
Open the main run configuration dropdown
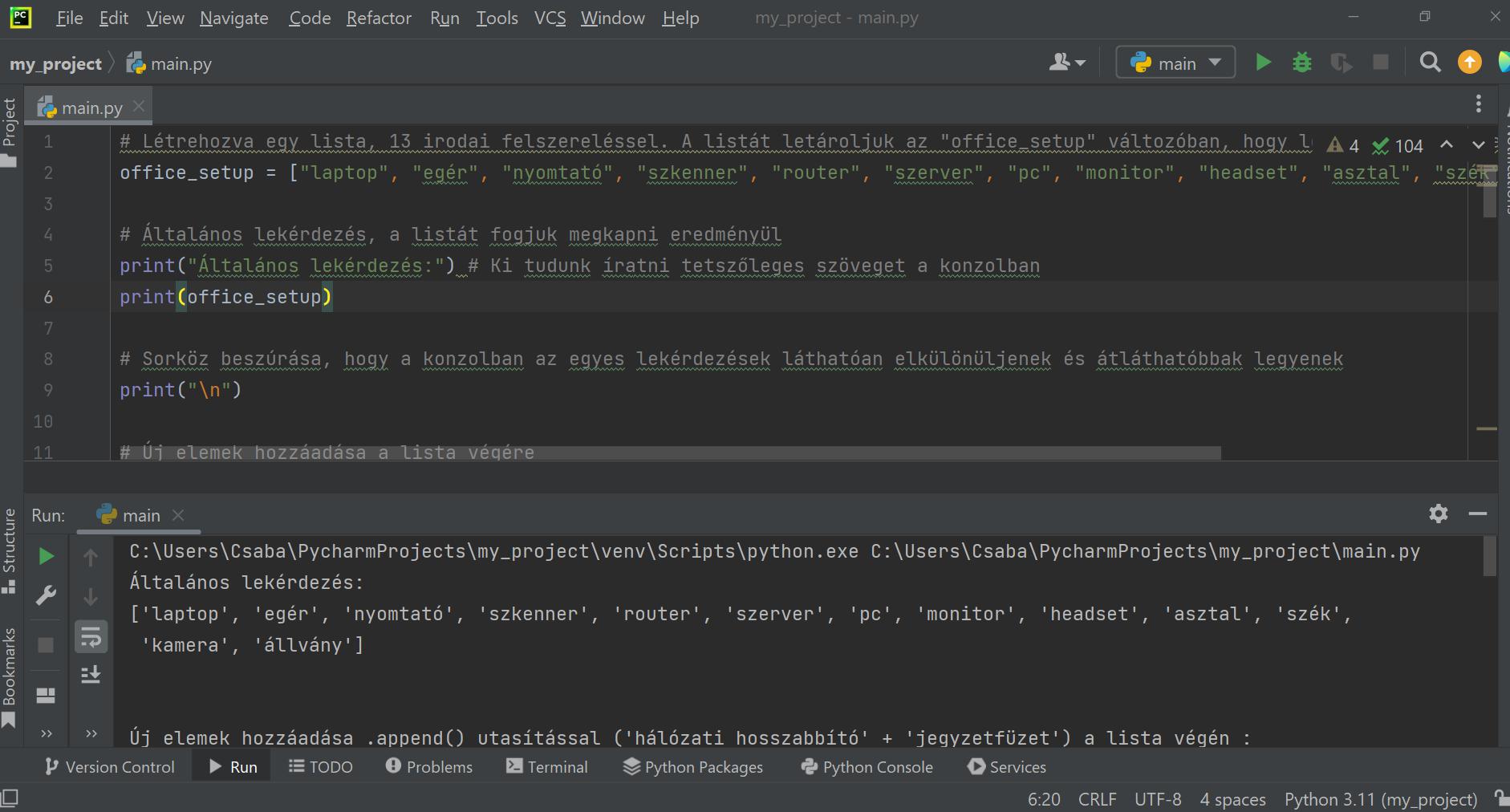coord(1175,62)
